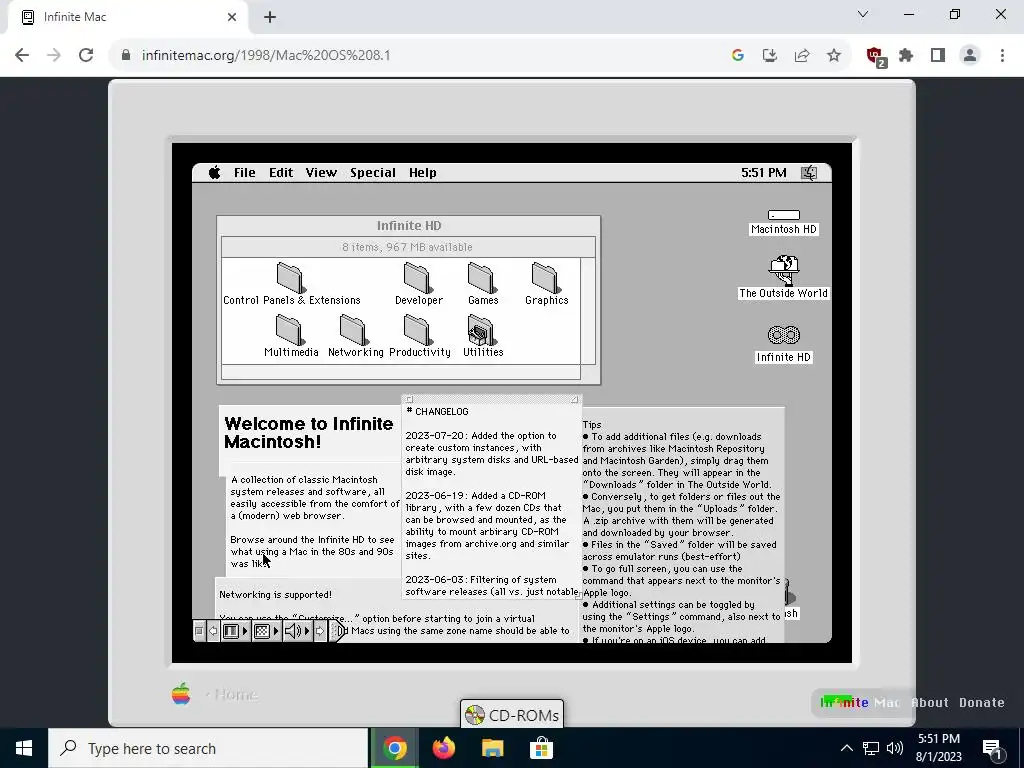Screen dimensions: 1024x768
Task: Click the share page icon
Action: tap(802, 56)
